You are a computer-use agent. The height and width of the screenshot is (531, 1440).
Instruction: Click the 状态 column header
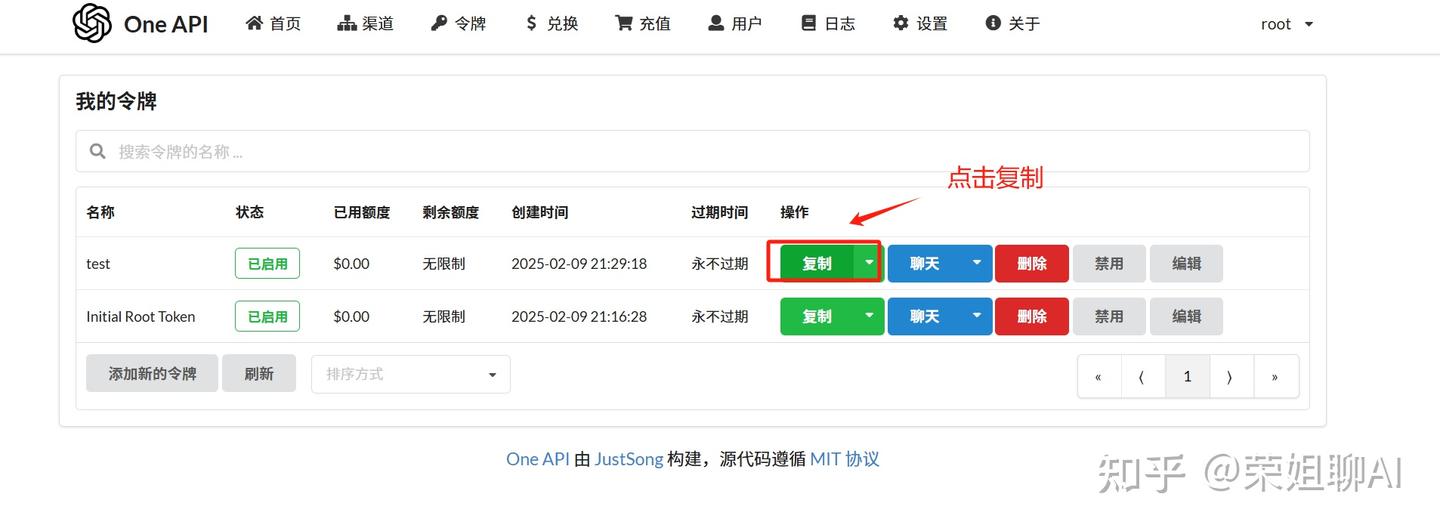250,212
